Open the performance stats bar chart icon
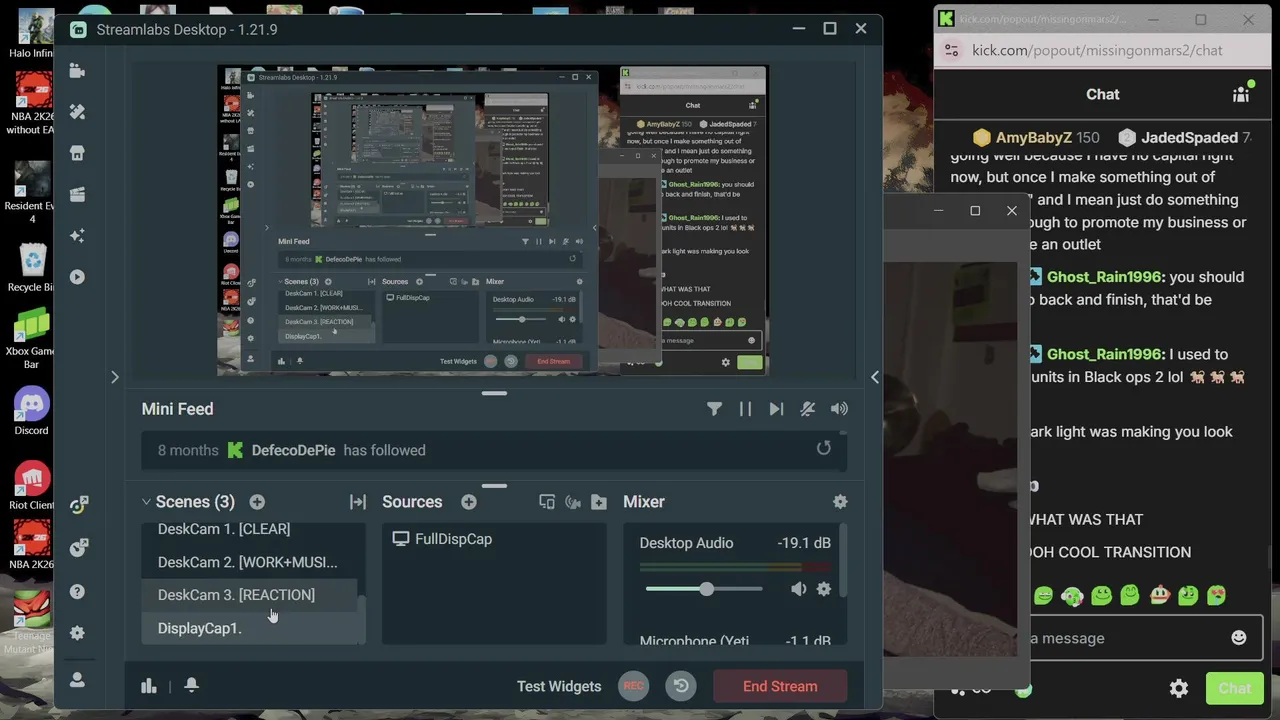This screenshot has width=1280, height=720. click(149, 686)
